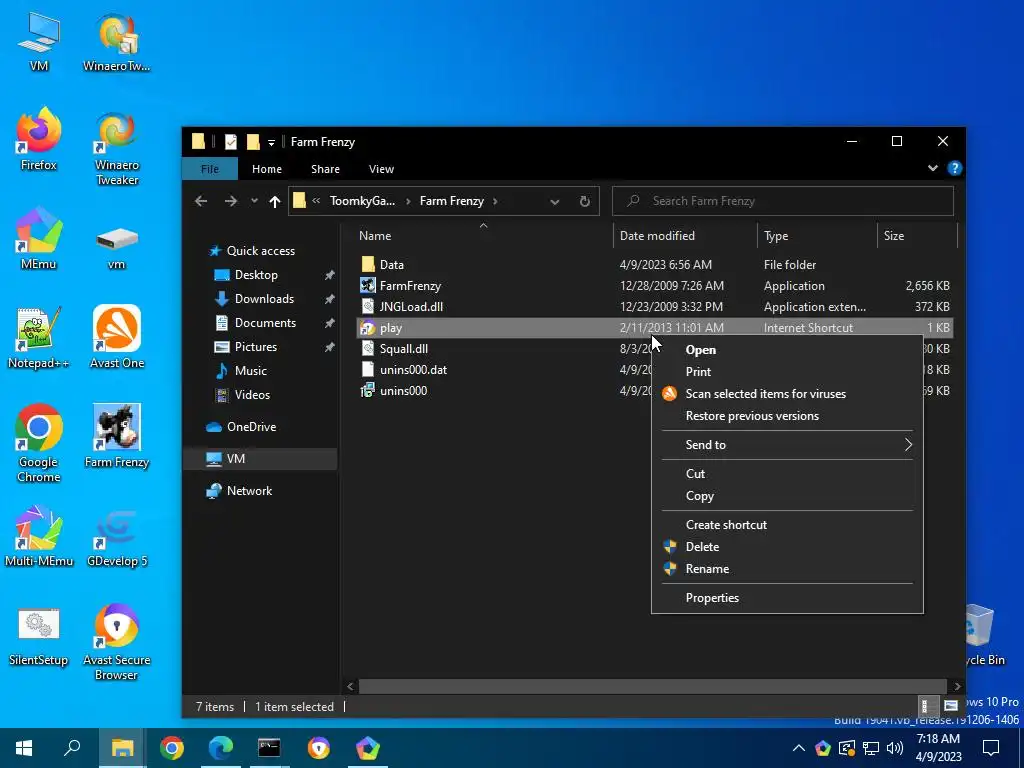
Task: Open the File ribbon tab
Action: pos(210,169)
